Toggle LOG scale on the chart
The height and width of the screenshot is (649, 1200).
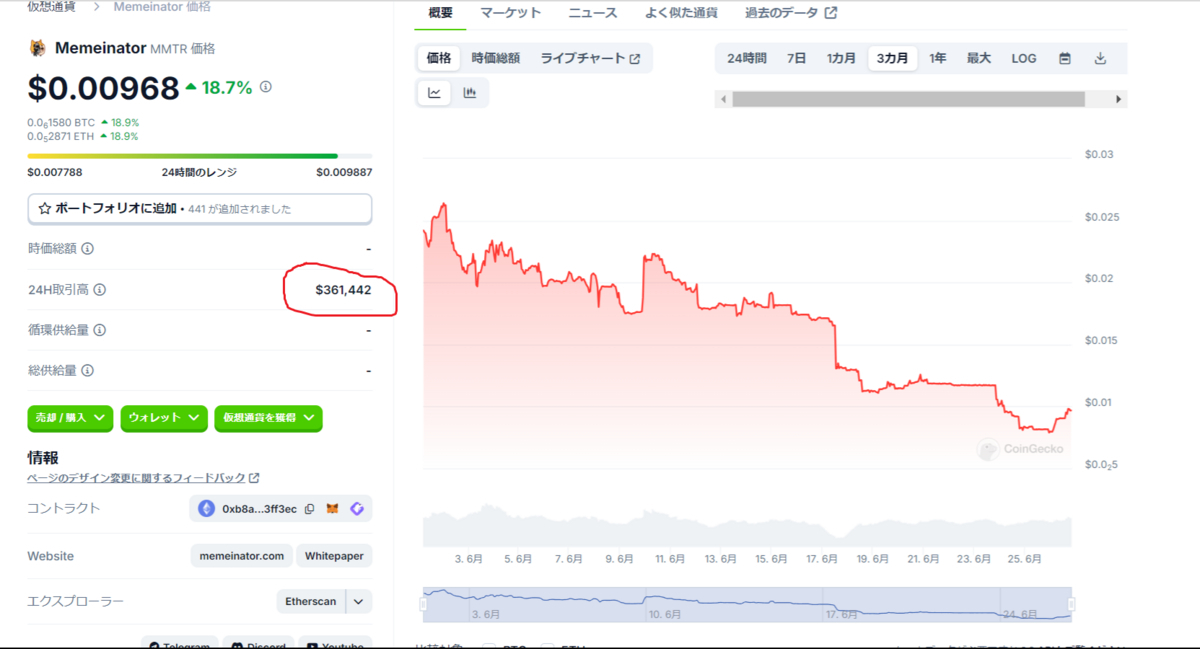pos(1024,58)
